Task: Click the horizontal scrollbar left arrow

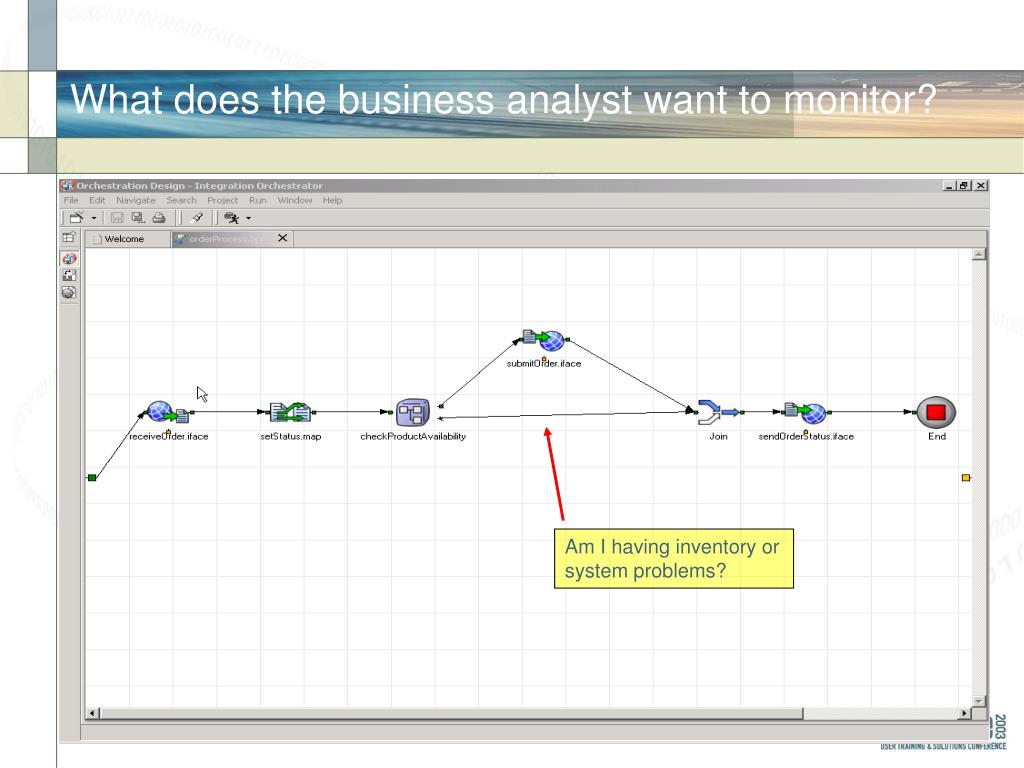Action: point(93,713)
